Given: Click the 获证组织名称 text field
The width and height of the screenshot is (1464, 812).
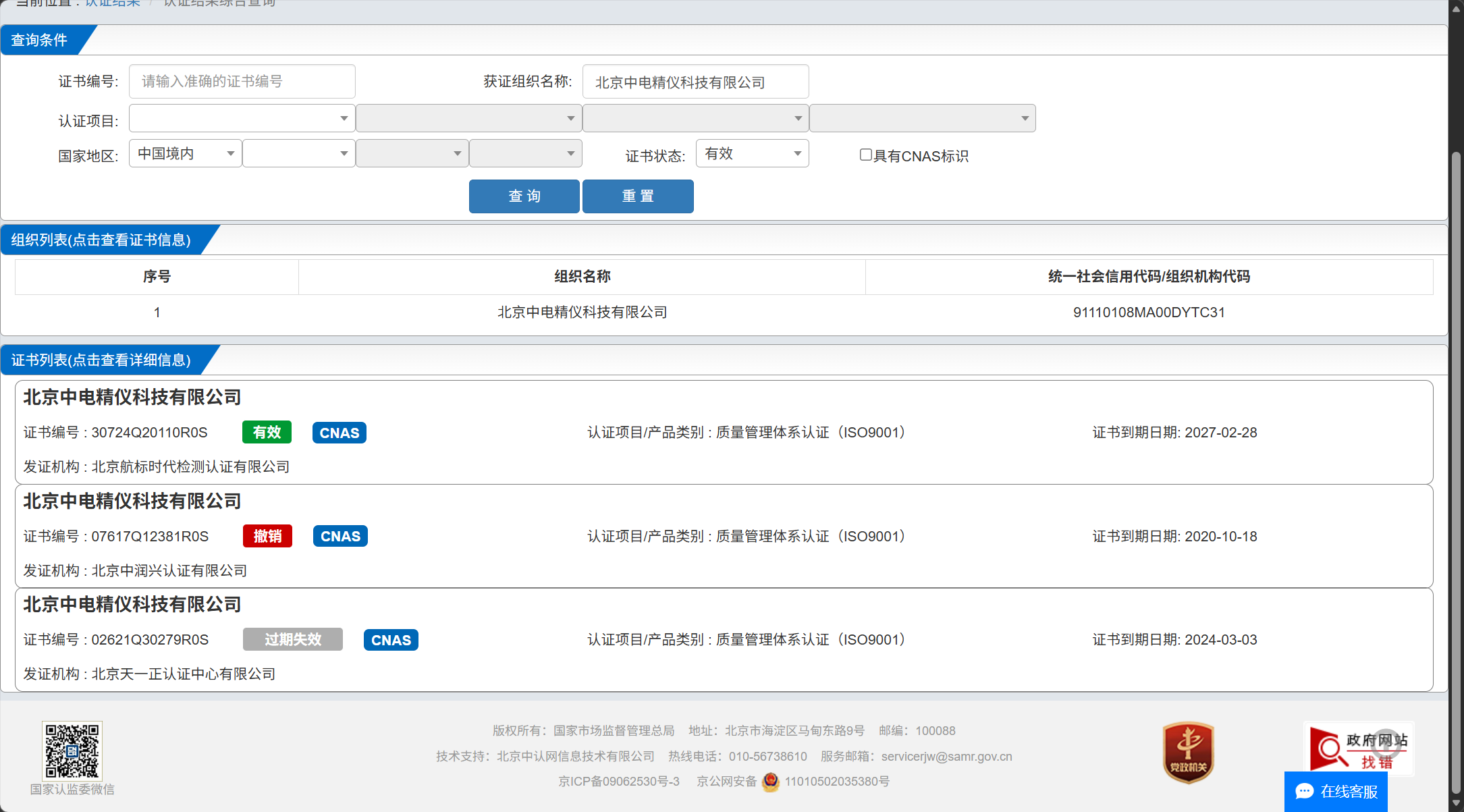Looking at the screenshot, I should (x=695, y=82).
